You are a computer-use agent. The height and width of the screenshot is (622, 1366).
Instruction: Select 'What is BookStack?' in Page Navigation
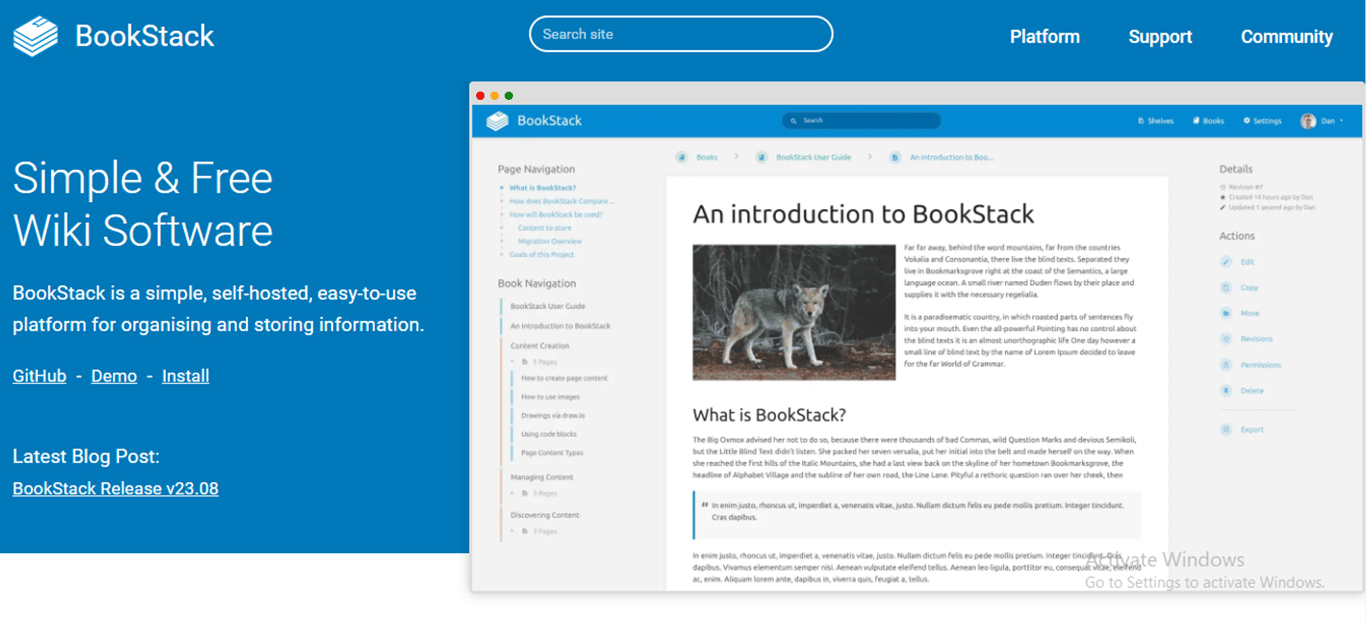click(542, 188)
